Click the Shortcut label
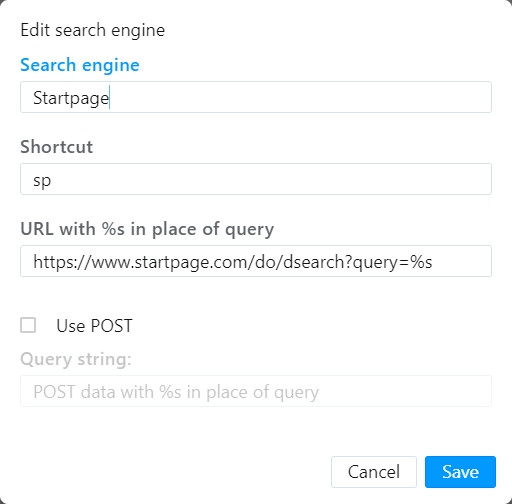This screenshot has width=512, height=504. click(x=57, y=147)
